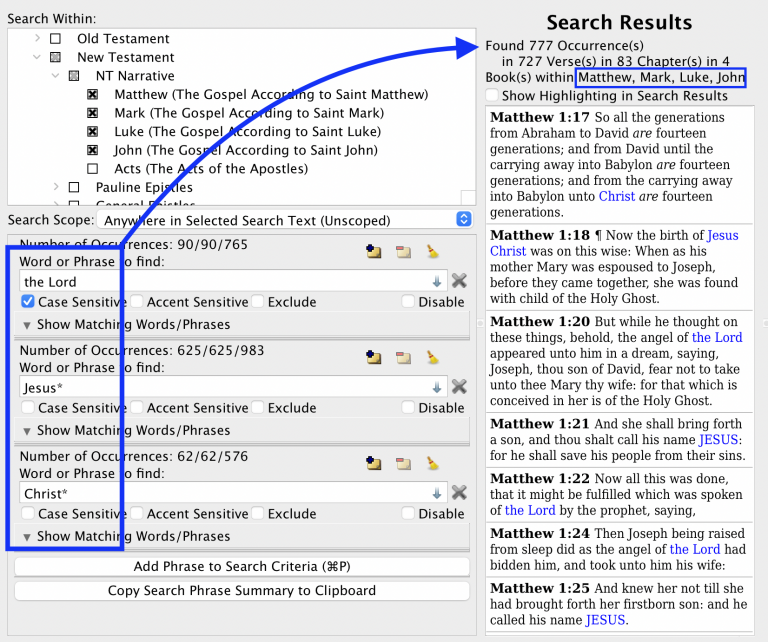
Task: Toggle the New Testament checkbox
Action: pos(55,57)
